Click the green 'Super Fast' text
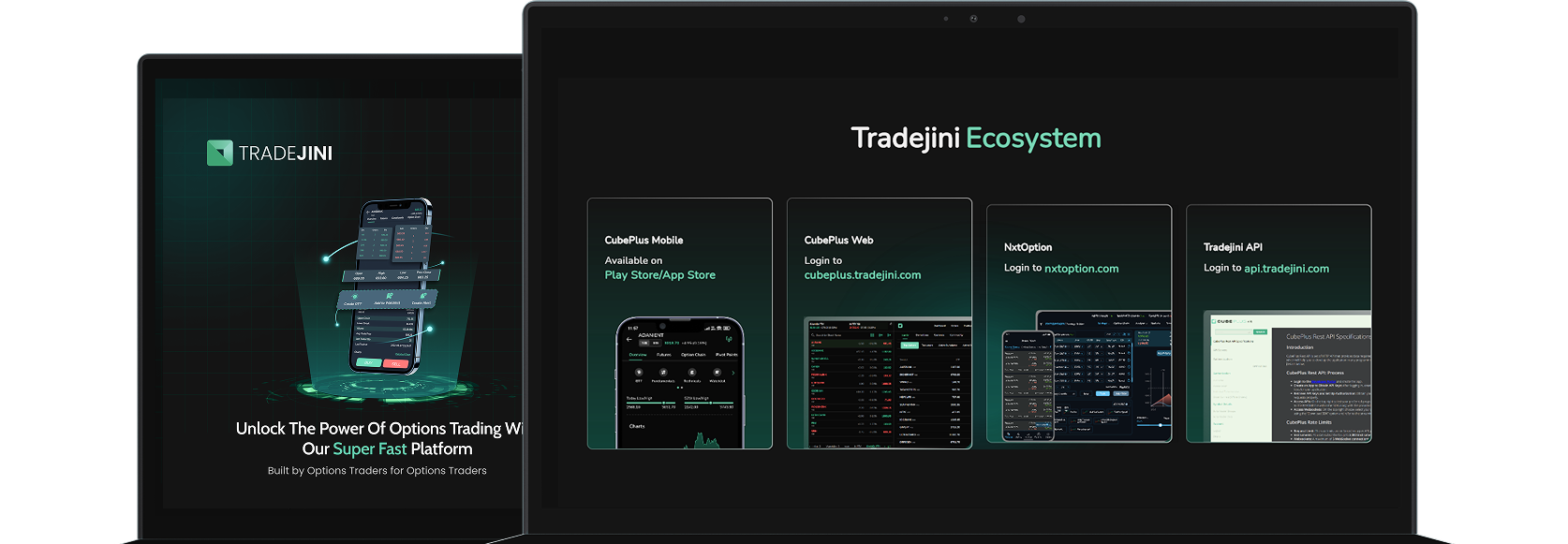 pos(369,449)
